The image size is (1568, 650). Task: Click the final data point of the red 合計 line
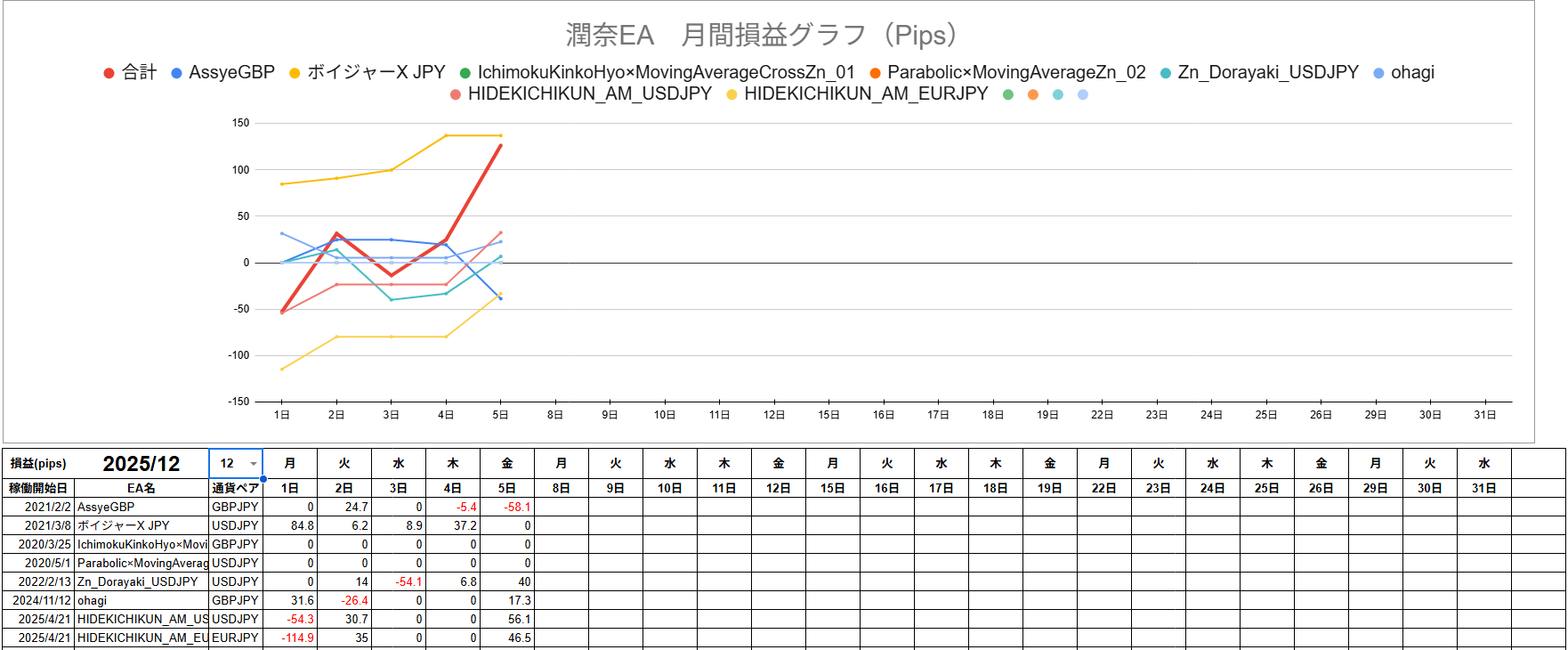pyautogui.click(x=500, y=145)
